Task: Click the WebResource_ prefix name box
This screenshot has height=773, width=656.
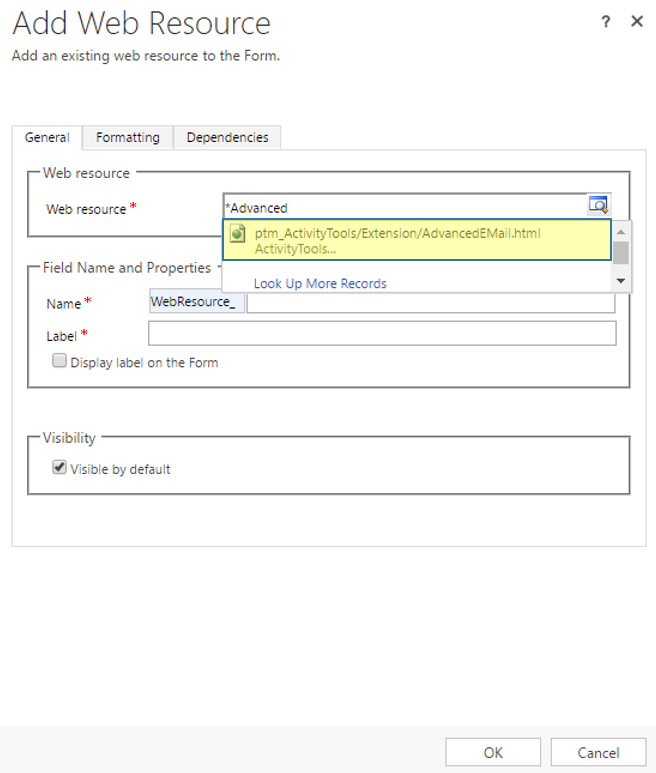Action: click(195, 301)
